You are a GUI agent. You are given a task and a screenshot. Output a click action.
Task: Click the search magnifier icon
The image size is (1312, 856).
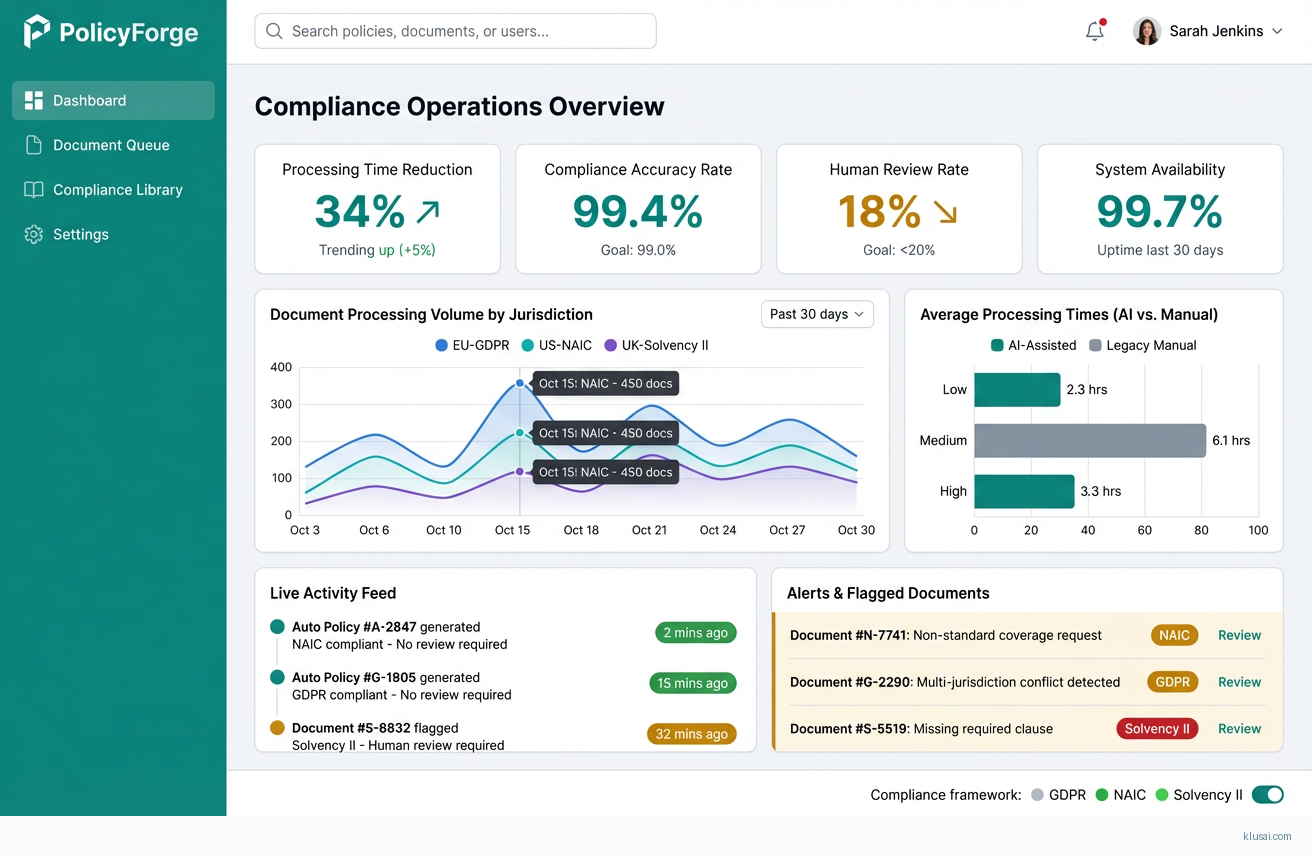click(x=274, y=31)
